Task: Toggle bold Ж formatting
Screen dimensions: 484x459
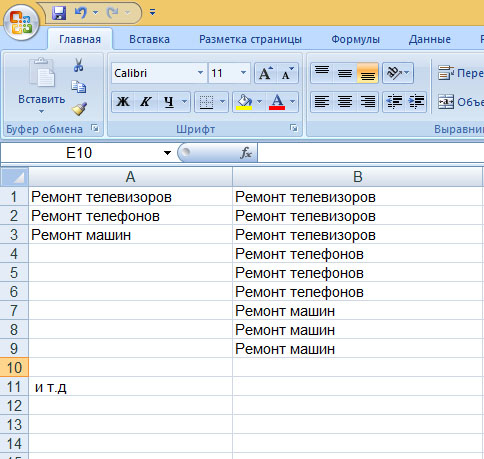Action: tap(123, 101)
